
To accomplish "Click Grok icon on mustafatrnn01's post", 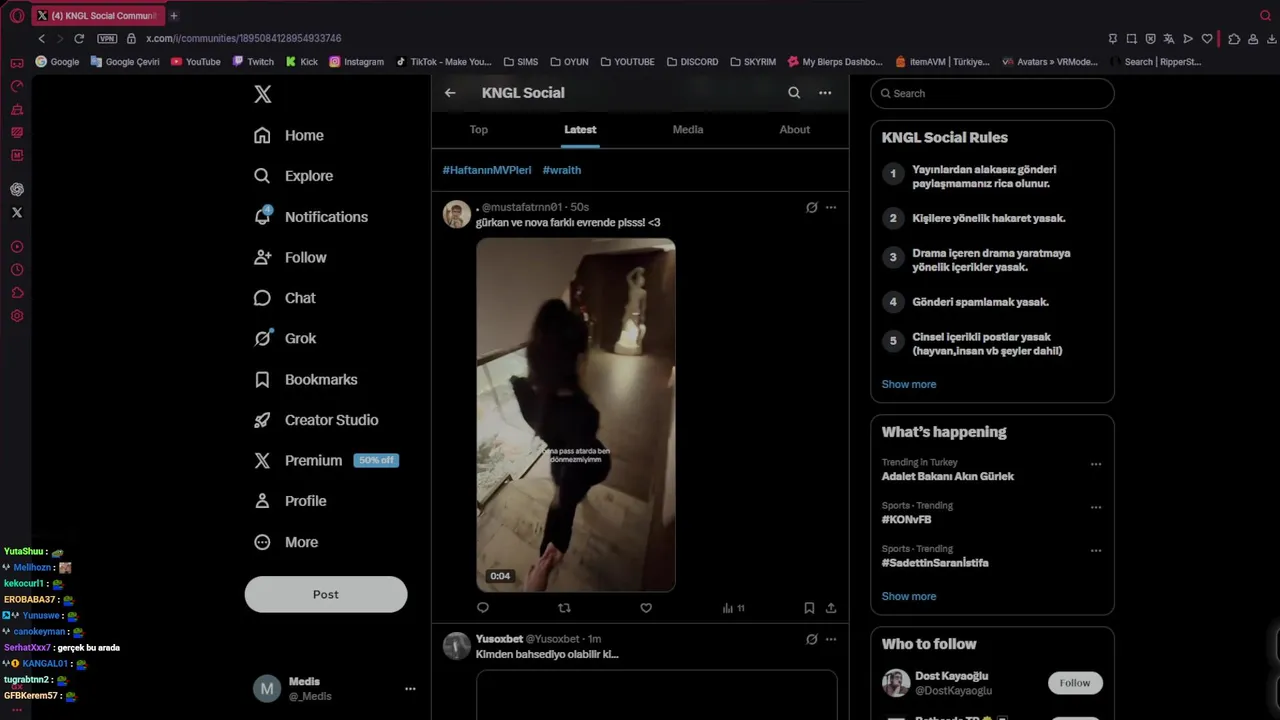I will click(x=812, y=208).
